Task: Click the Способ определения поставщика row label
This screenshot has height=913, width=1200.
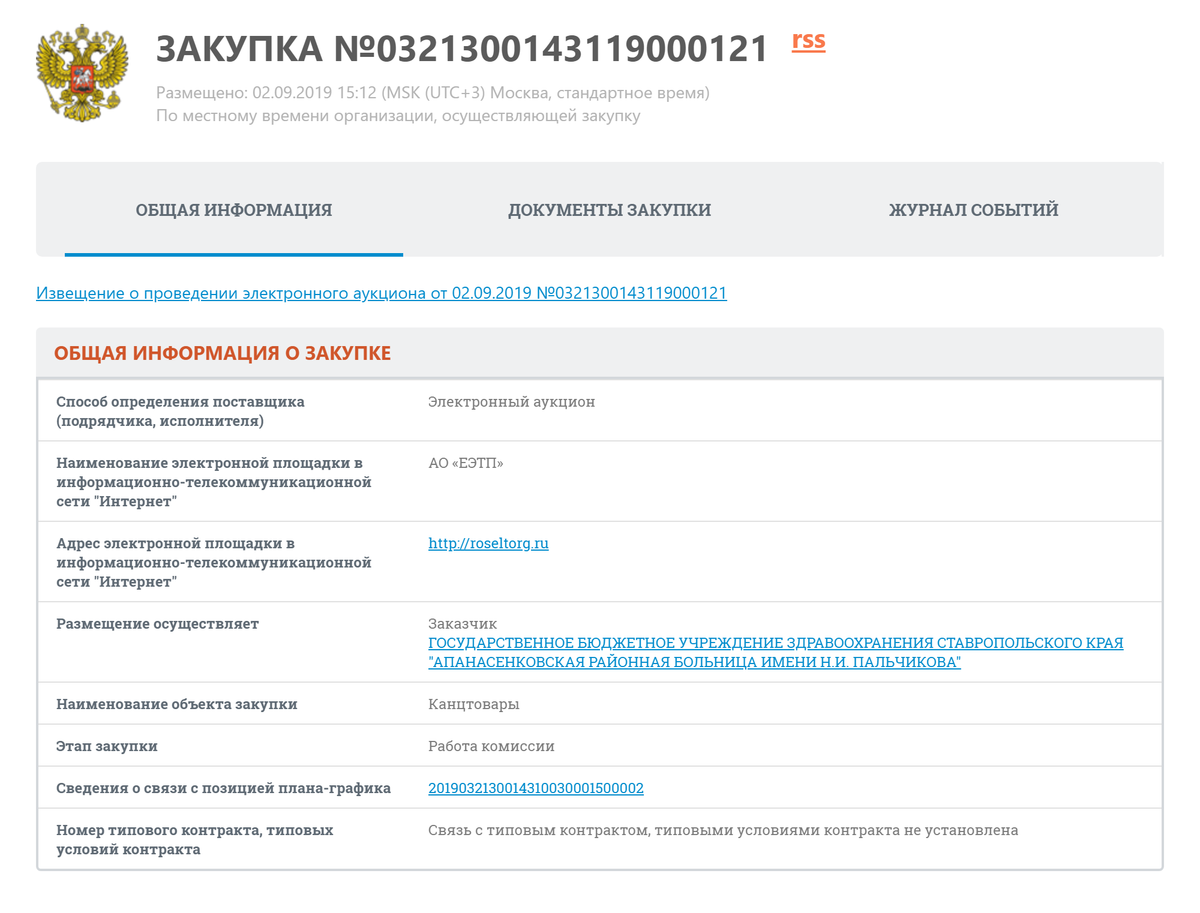Action: pos(180,411)
